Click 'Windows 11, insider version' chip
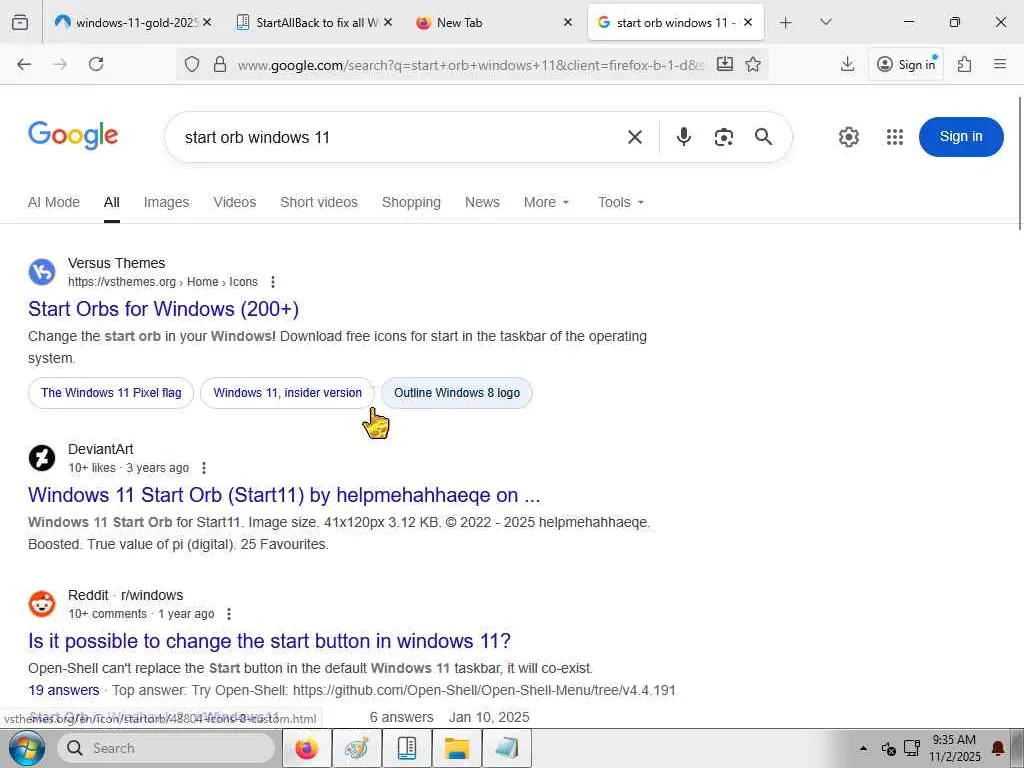 pos(287,393)
